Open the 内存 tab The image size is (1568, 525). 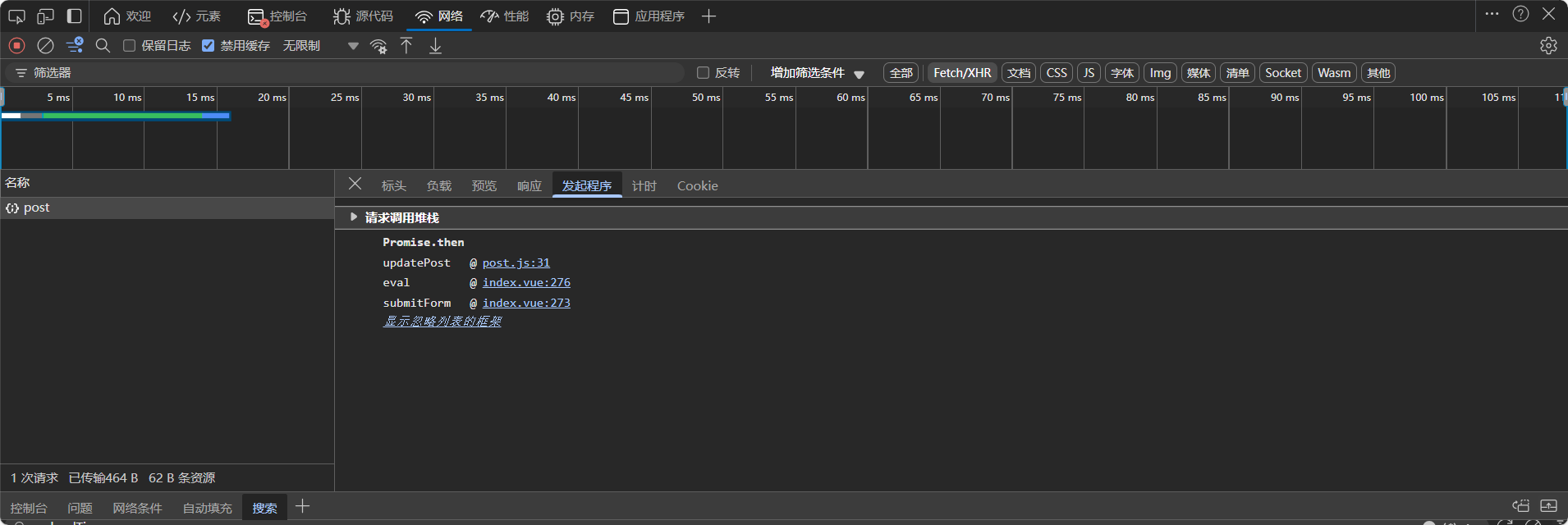click(x=570, y=16)
